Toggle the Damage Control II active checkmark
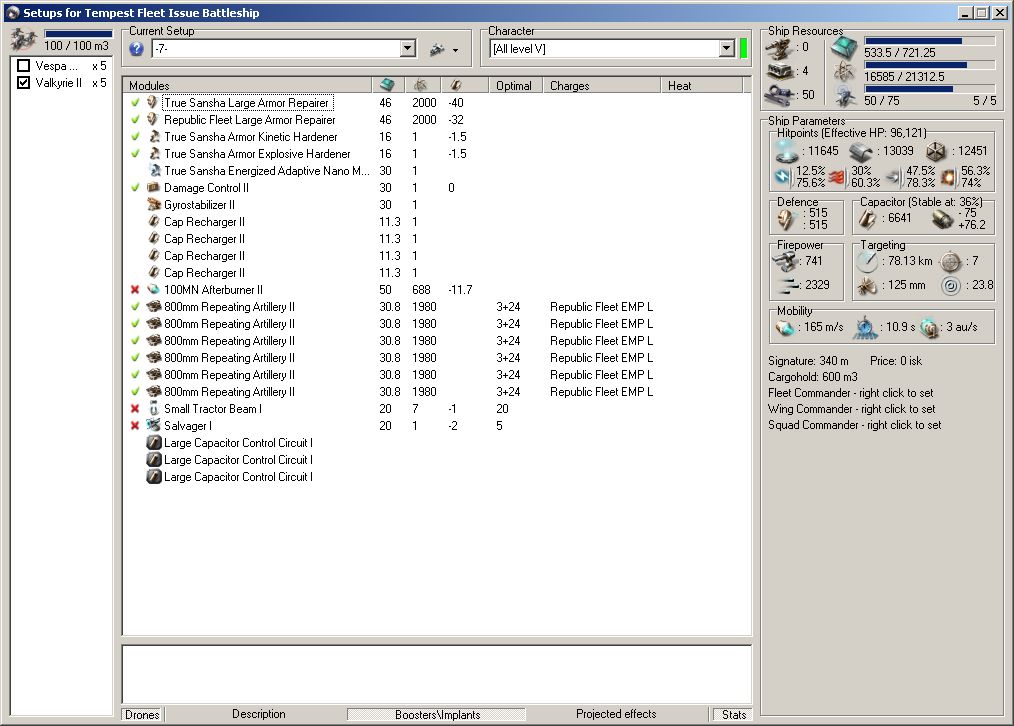The width and height of the screenshot is (1014, 726). [x=135, y=187]
